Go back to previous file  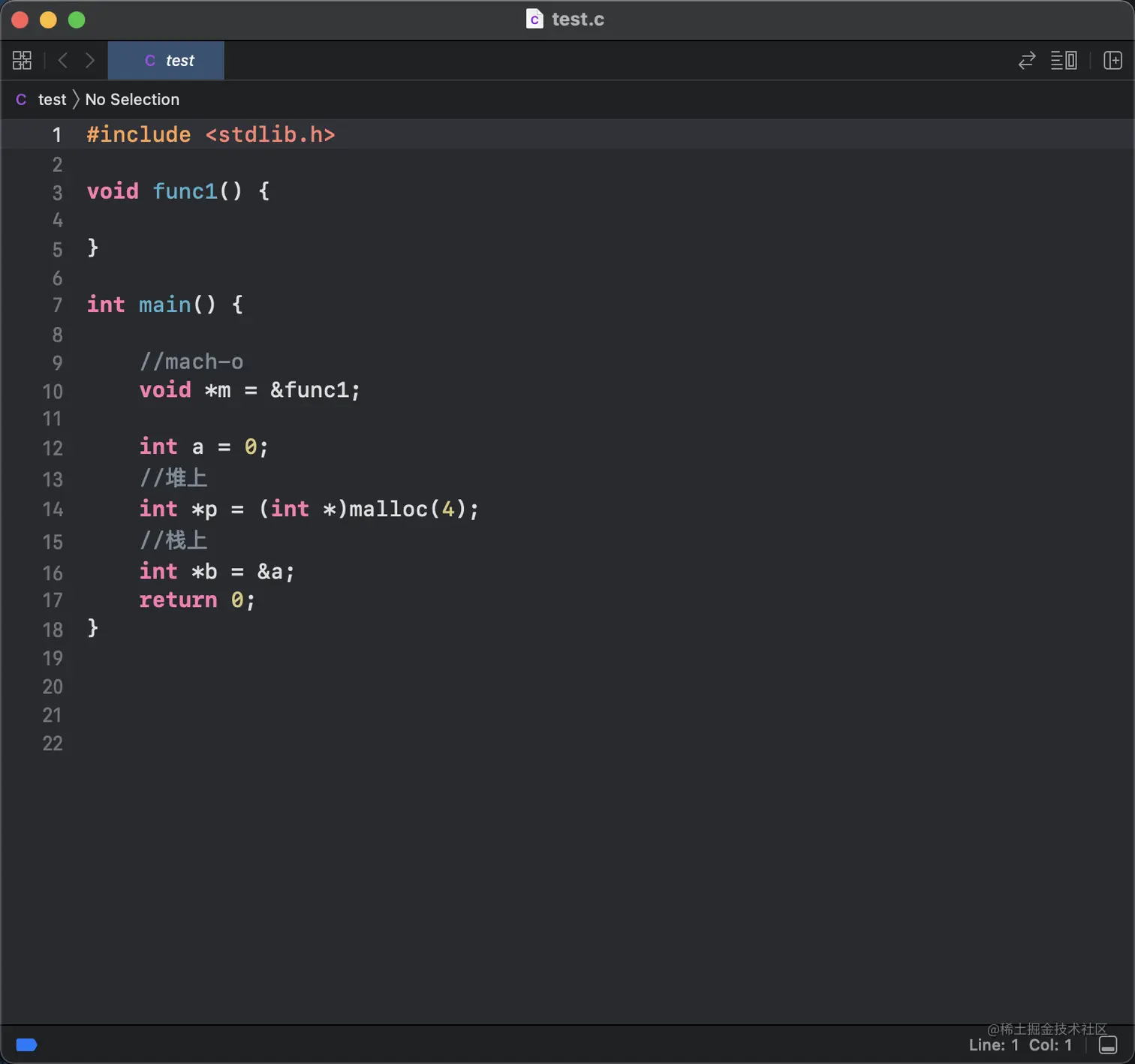point(63,60)
